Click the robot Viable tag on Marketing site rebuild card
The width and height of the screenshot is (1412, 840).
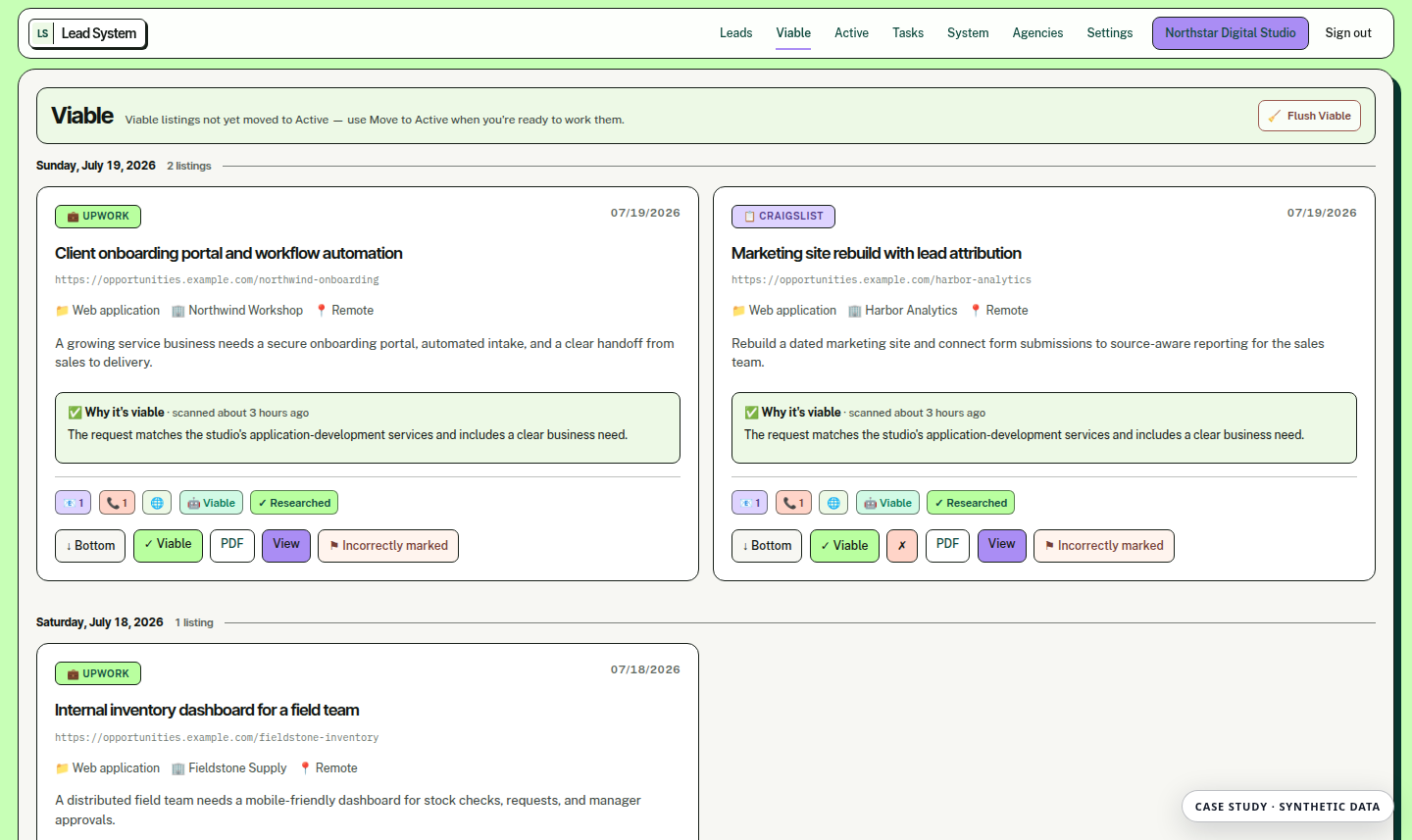coord(887,503)
